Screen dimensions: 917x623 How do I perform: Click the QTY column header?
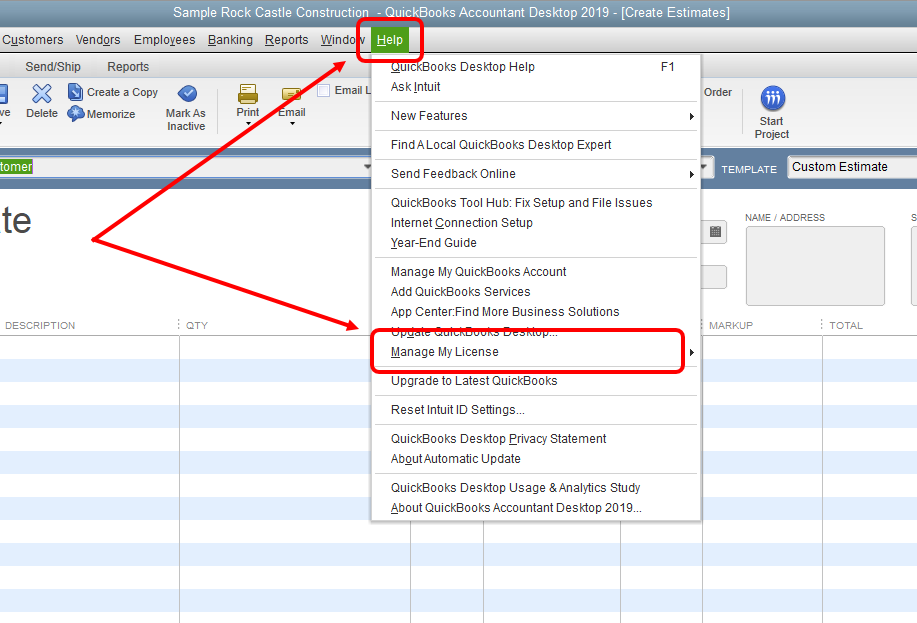[x=197, y=325]
